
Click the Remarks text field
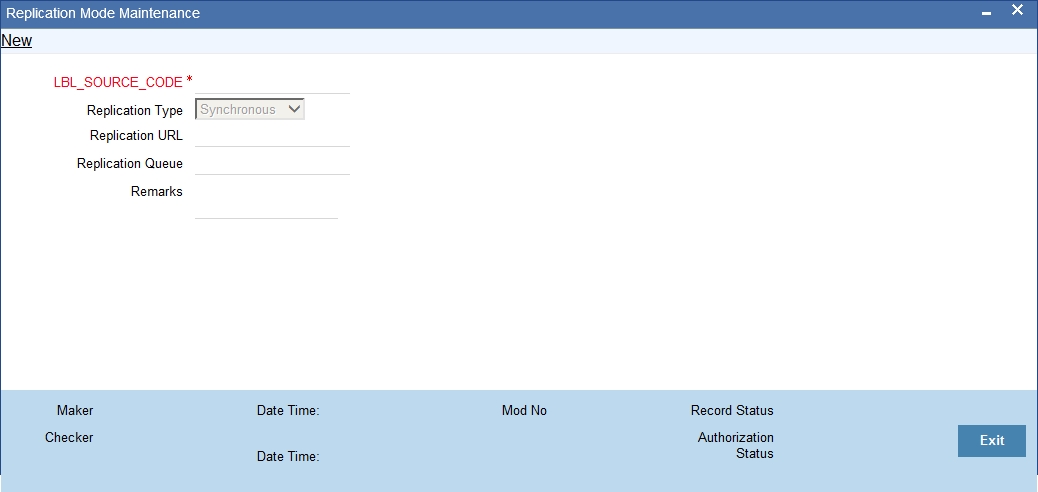click(266, 200)
